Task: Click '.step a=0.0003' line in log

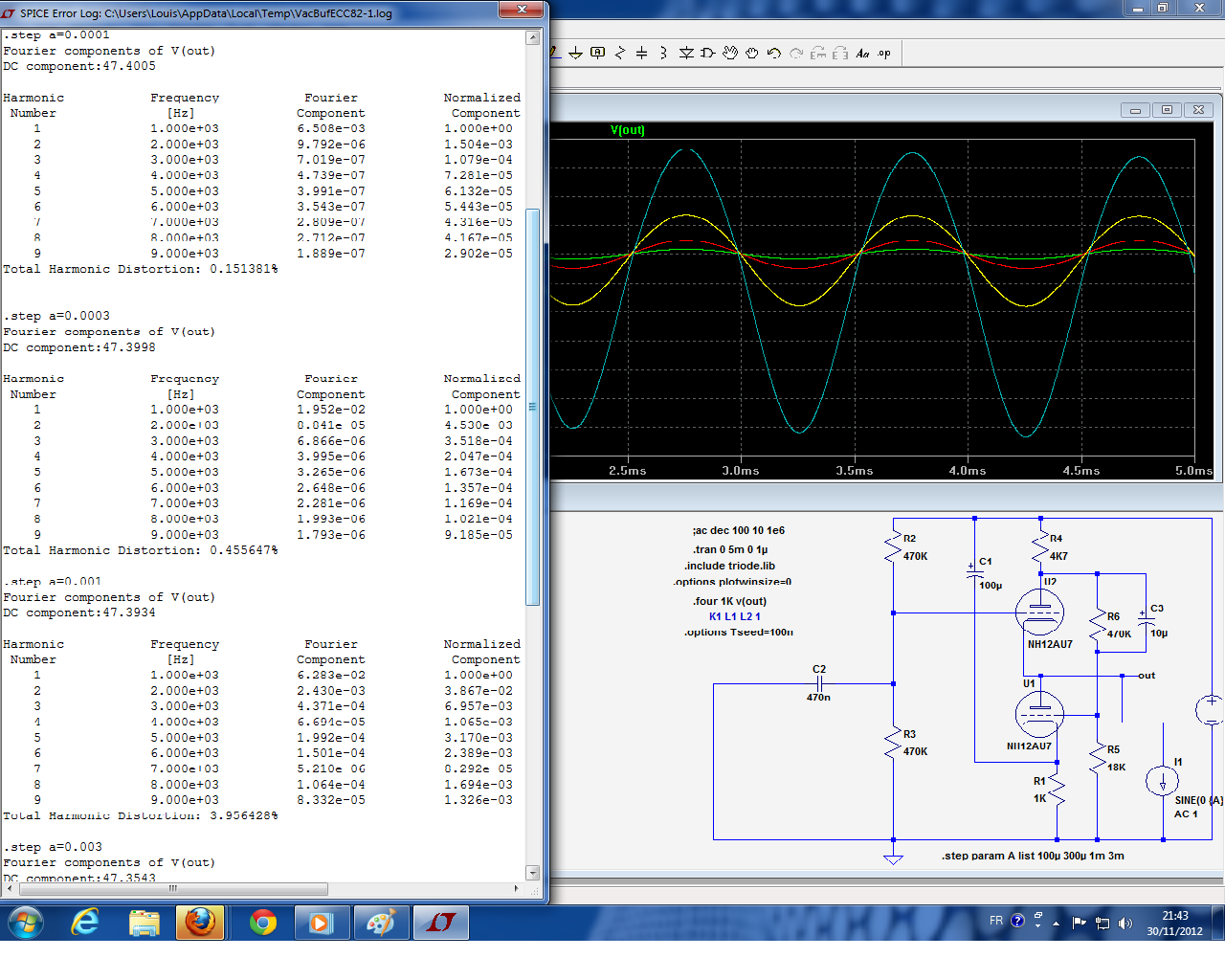Action: 56,316
